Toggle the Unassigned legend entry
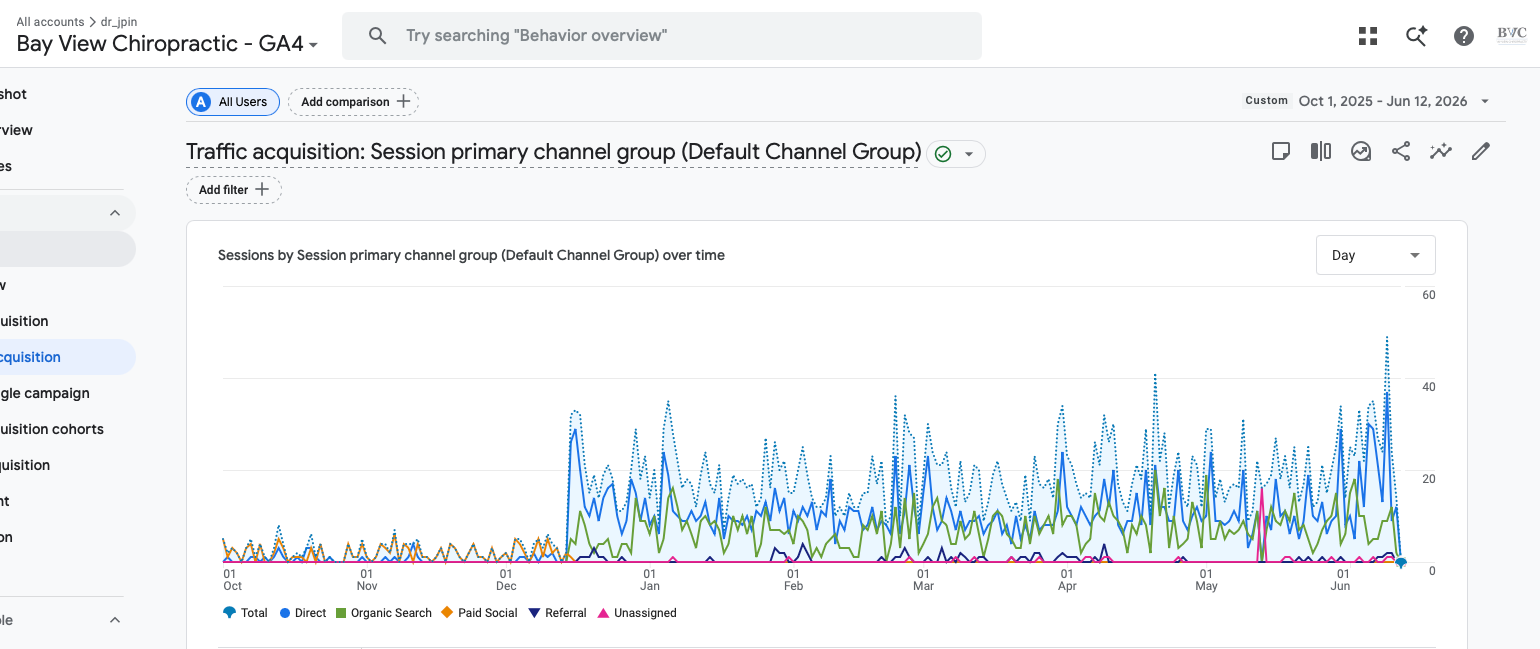The width and height of the screenshot is (1540, 649). (x=637, y=613)
